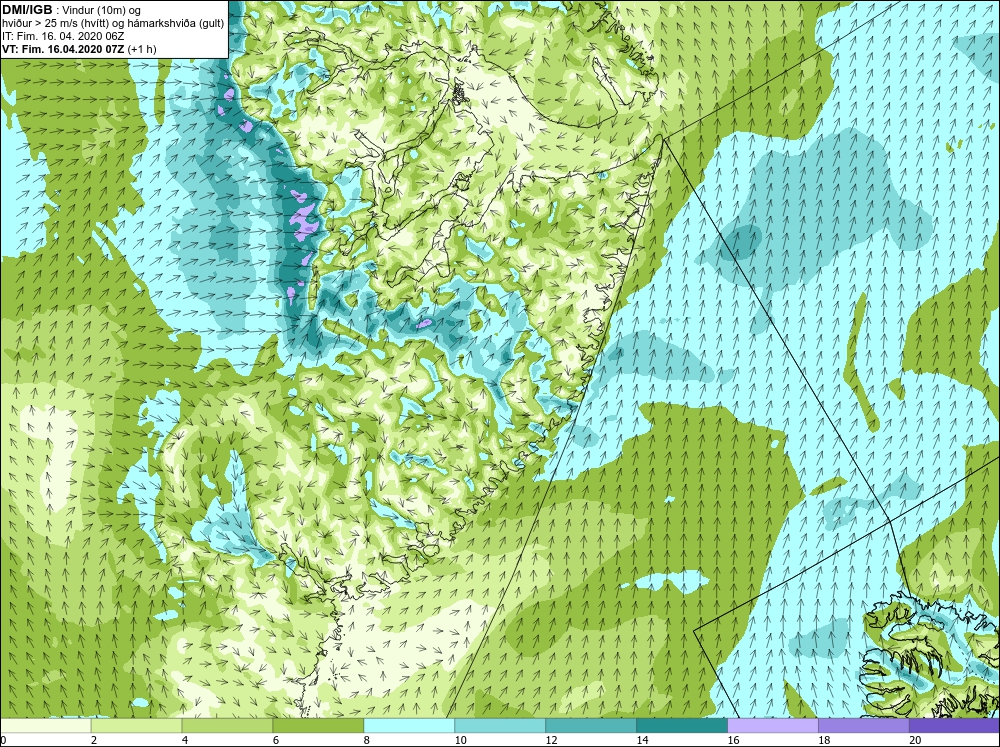Click the 8–10 m/s light cyan legend swatch
The height and width of the screenshot is (747, 1000).
(x=409, y=725)
